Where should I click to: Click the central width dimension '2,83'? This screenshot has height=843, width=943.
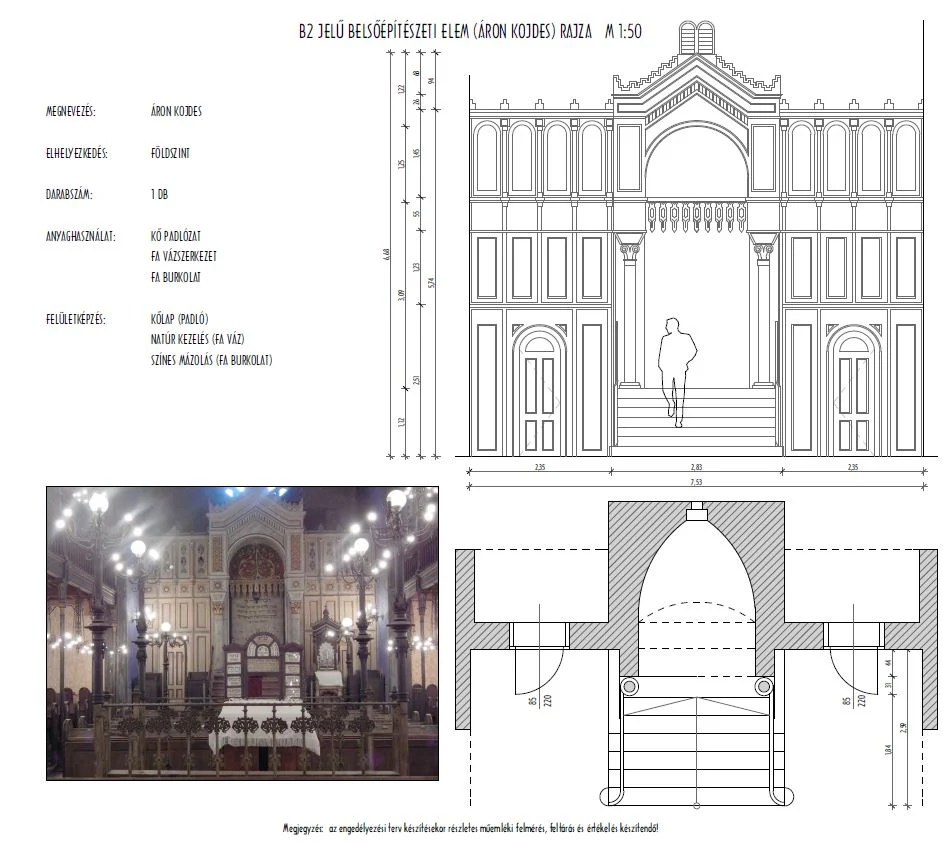click(x=696, y=467)
